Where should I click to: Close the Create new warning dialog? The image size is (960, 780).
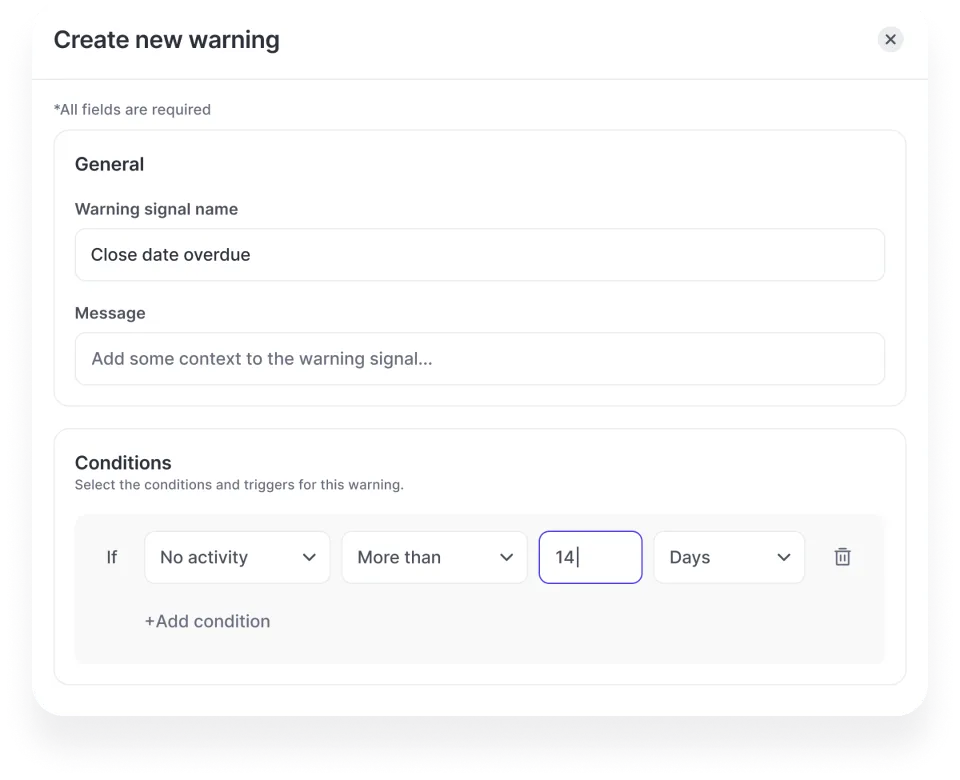[890, 39]
